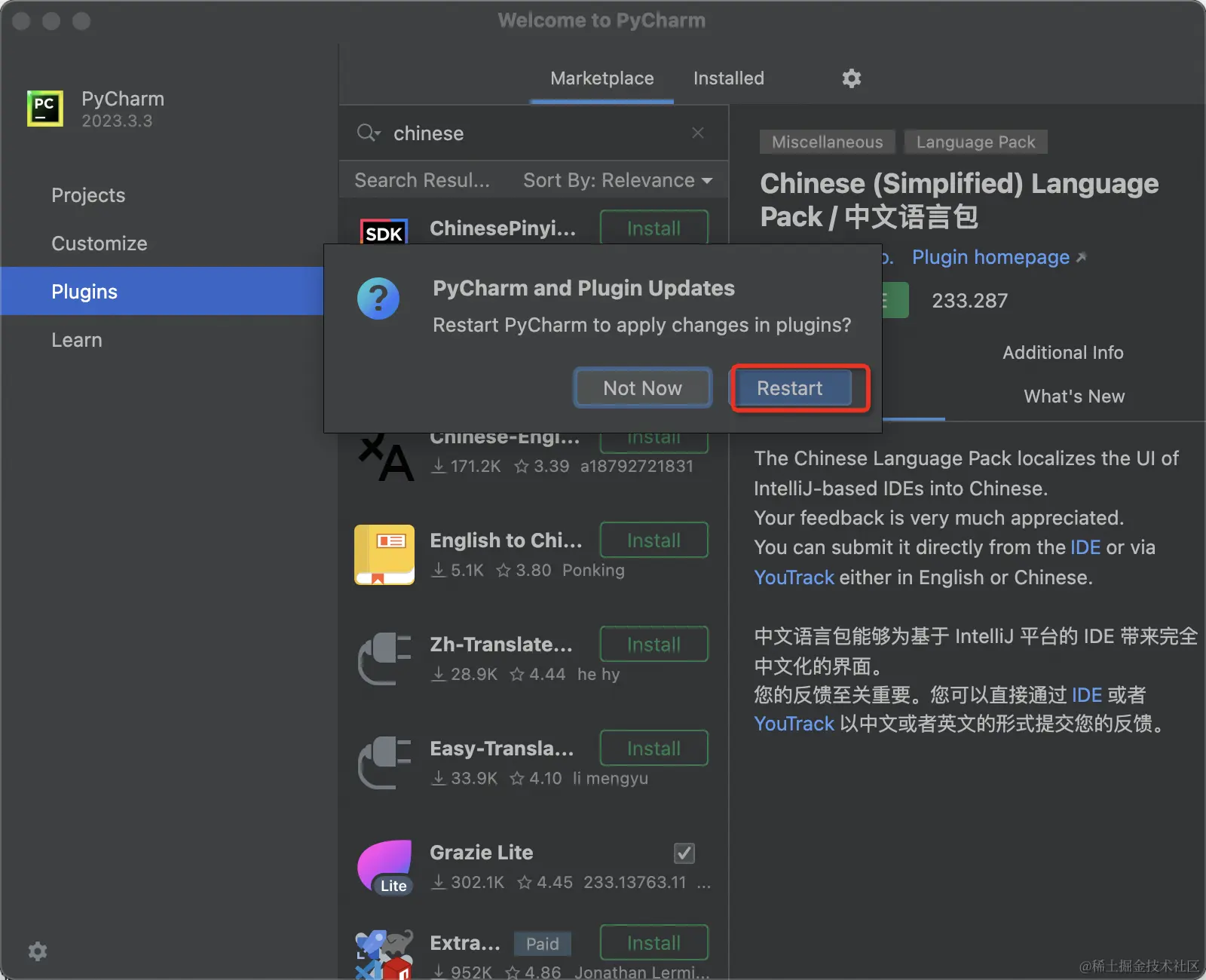Switch to the Marketplace tab
This screenshot has height=980, width=1206.
(602, 78)
